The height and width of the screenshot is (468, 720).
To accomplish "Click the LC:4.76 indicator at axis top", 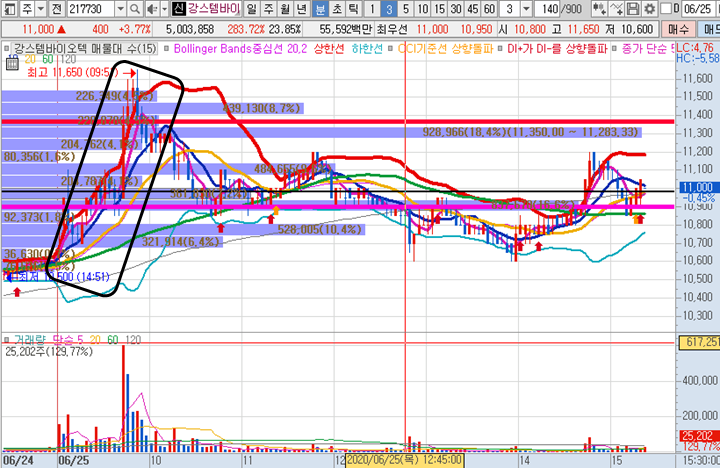I will click(696, 48).
